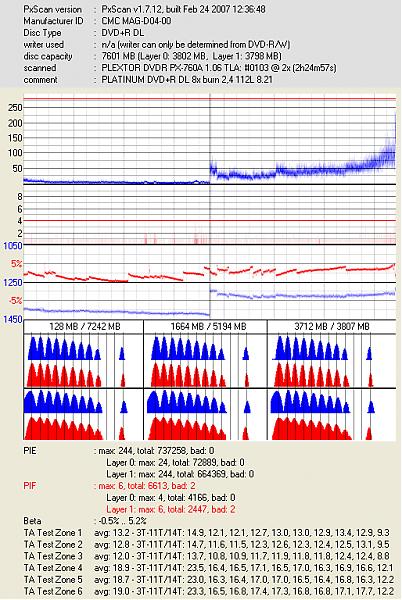This screenshot has height=600, width=402.
Task: Click the '6' PIF axis label
Action: point(20,209)
